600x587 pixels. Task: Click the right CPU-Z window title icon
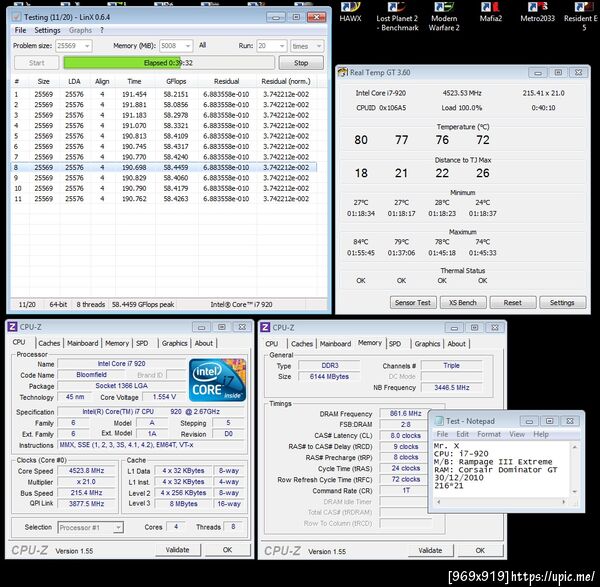(265, 327)
